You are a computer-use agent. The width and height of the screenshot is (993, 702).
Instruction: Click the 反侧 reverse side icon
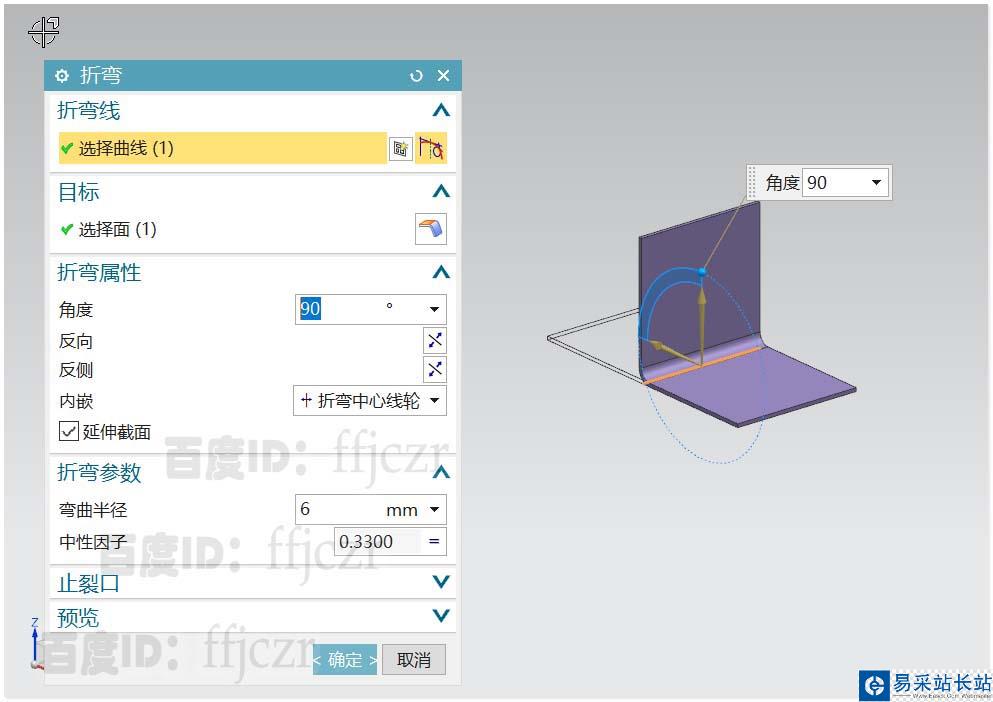pos(434,369)
